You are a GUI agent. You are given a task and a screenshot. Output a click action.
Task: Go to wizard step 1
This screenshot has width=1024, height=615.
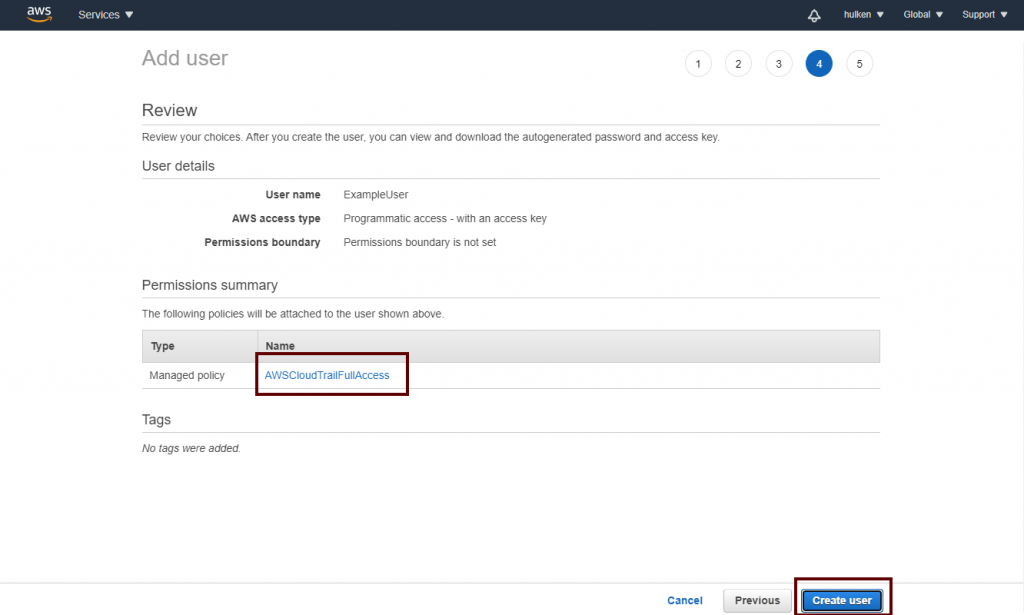click(698, 64)
